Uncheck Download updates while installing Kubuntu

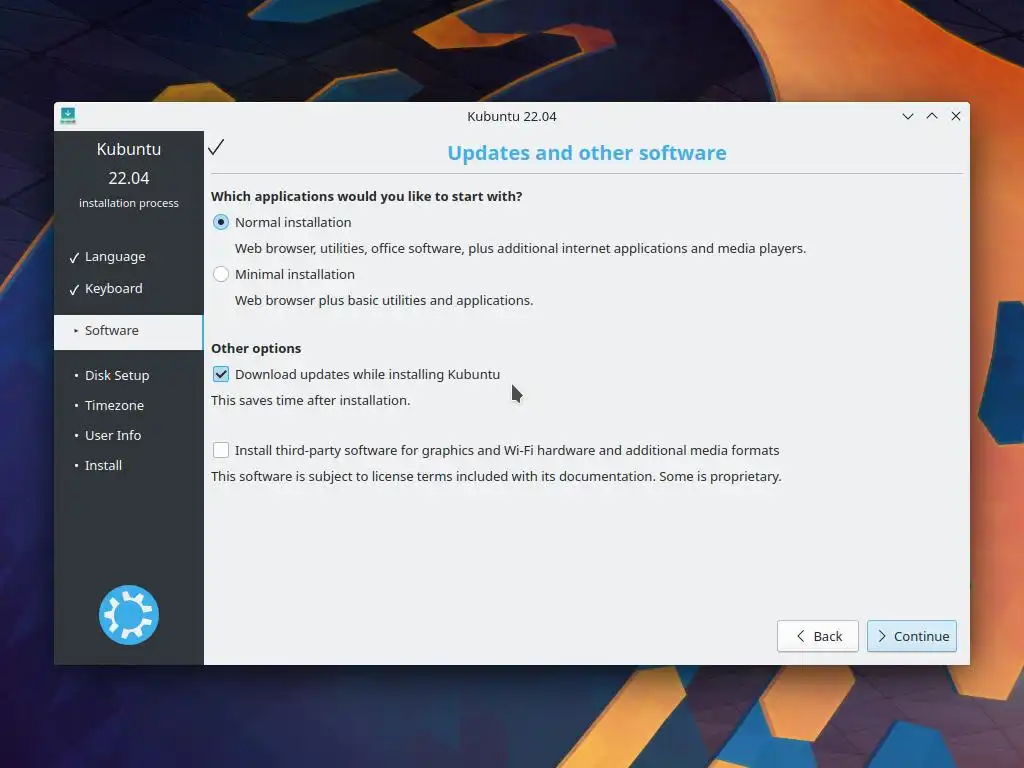click(x=221, y=374)
